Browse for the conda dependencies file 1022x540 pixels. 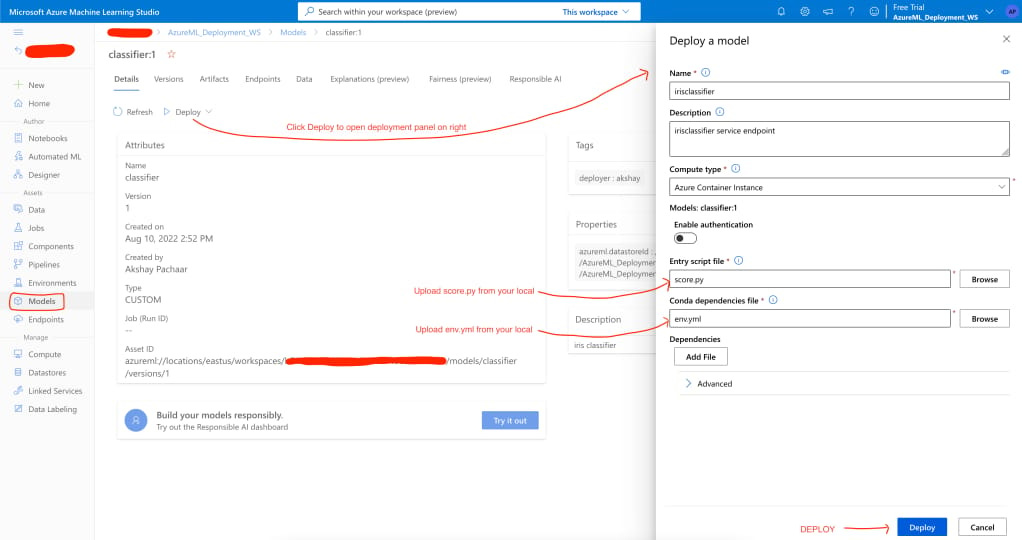pyautogui.click(x=984, y=319)
